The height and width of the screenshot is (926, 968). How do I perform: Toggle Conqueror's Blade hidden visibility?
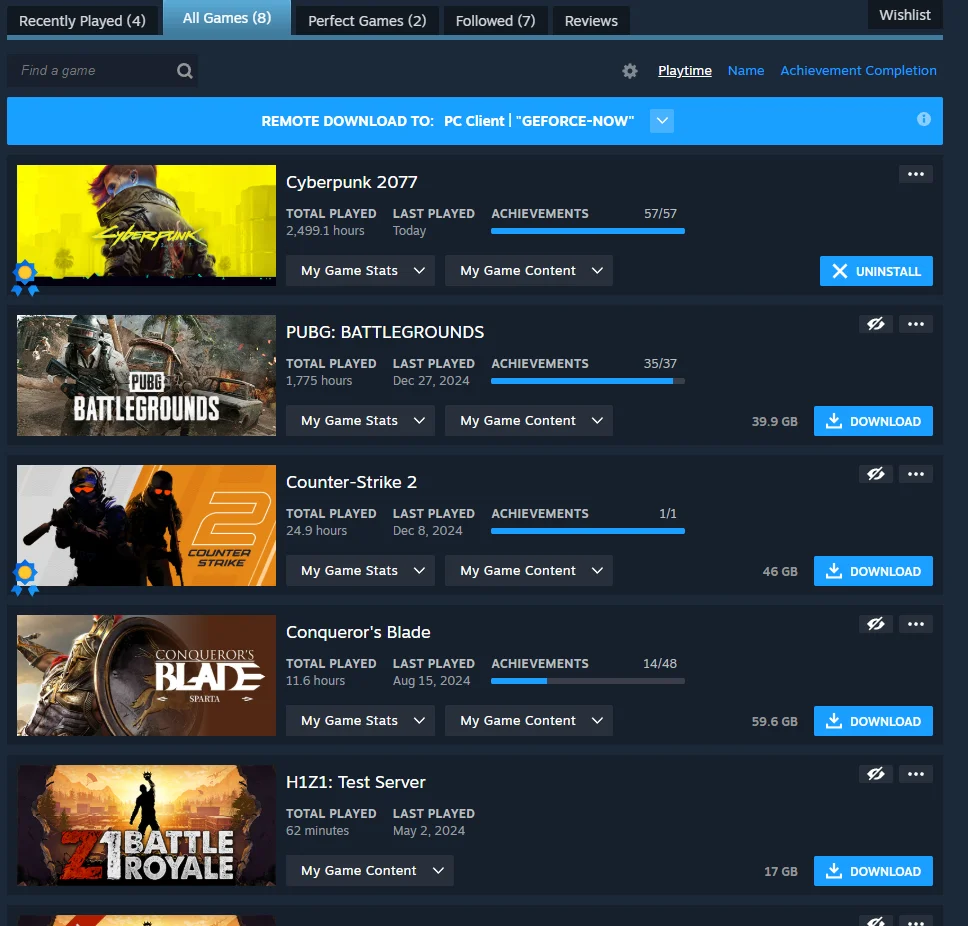(875, 624)
